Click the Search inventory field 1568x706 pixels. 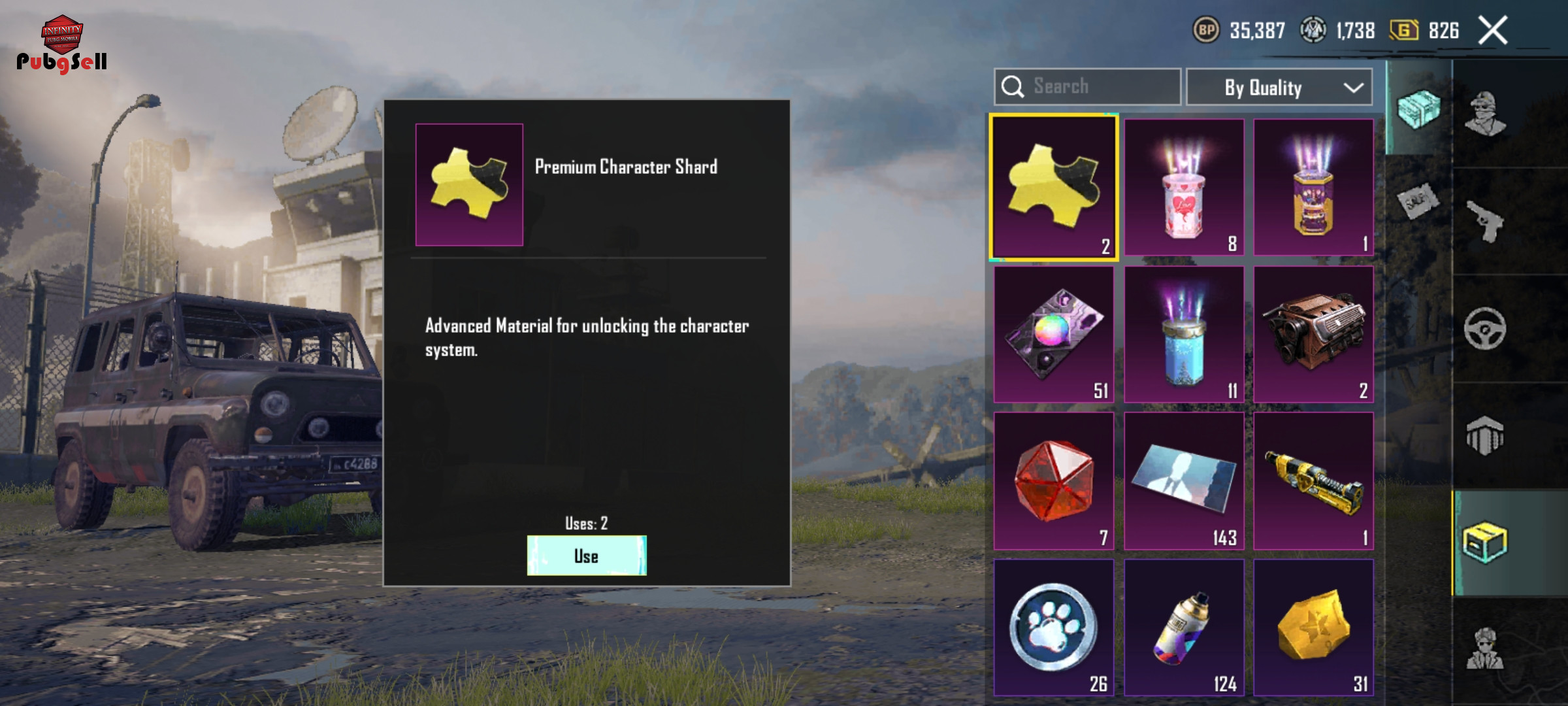click(x=1088, y=87)
